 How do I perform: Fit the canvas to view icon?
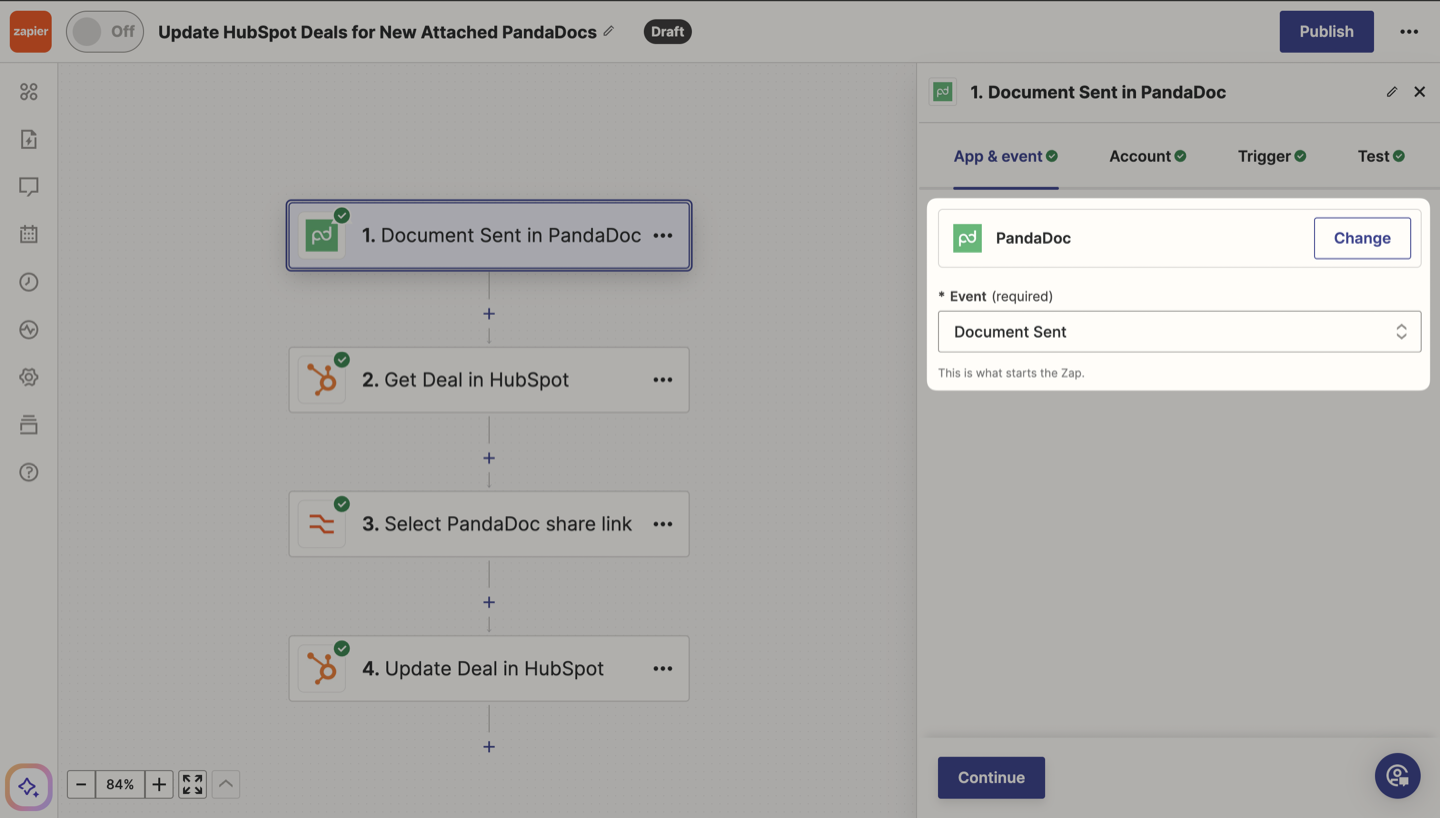pos(192,784)
